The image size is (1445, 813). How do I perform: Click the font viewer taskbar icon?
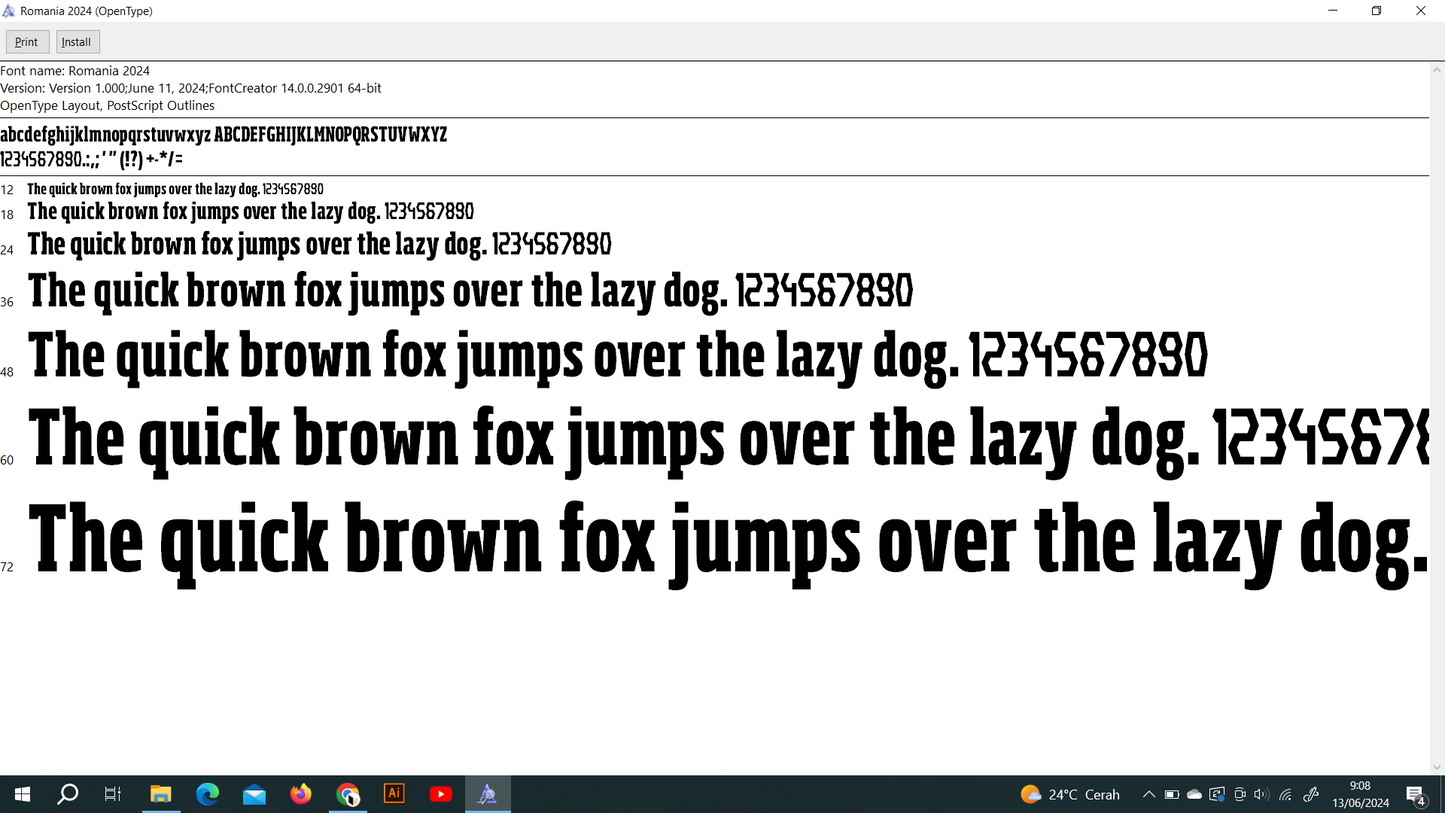487,795
